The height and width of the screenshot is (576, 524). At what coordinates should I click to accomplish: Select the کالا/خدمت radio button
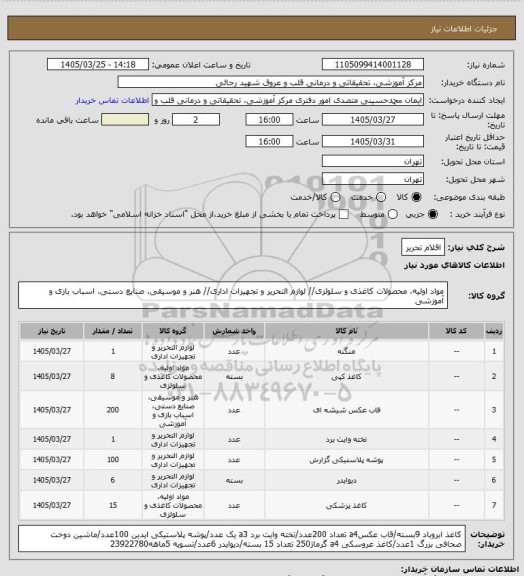coord(335,197)
